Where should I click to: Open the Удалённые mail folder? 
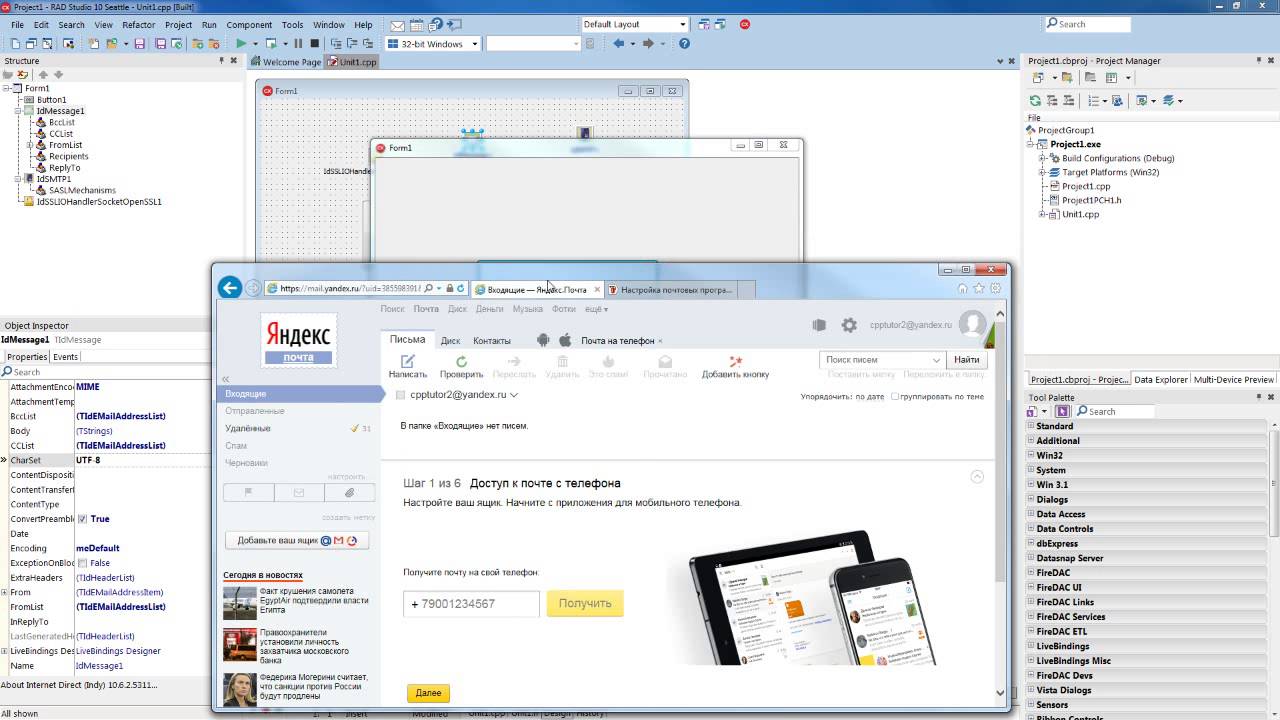[x=248, y=429]
